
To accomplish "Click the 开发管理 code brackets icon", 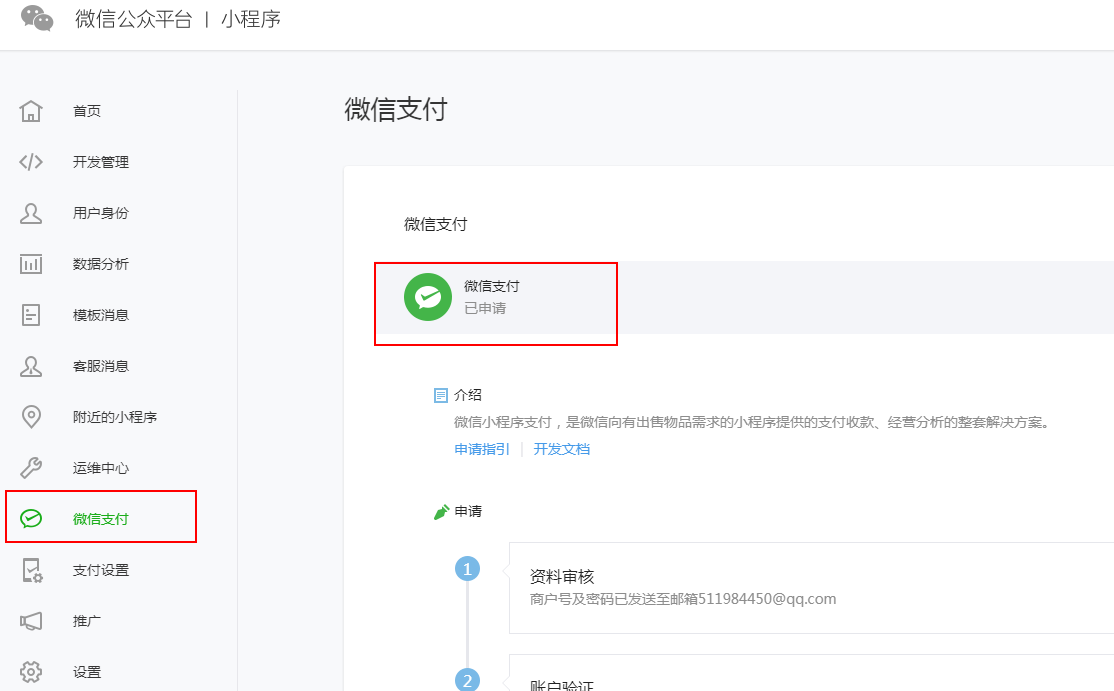I will click(x=31, y=162).
